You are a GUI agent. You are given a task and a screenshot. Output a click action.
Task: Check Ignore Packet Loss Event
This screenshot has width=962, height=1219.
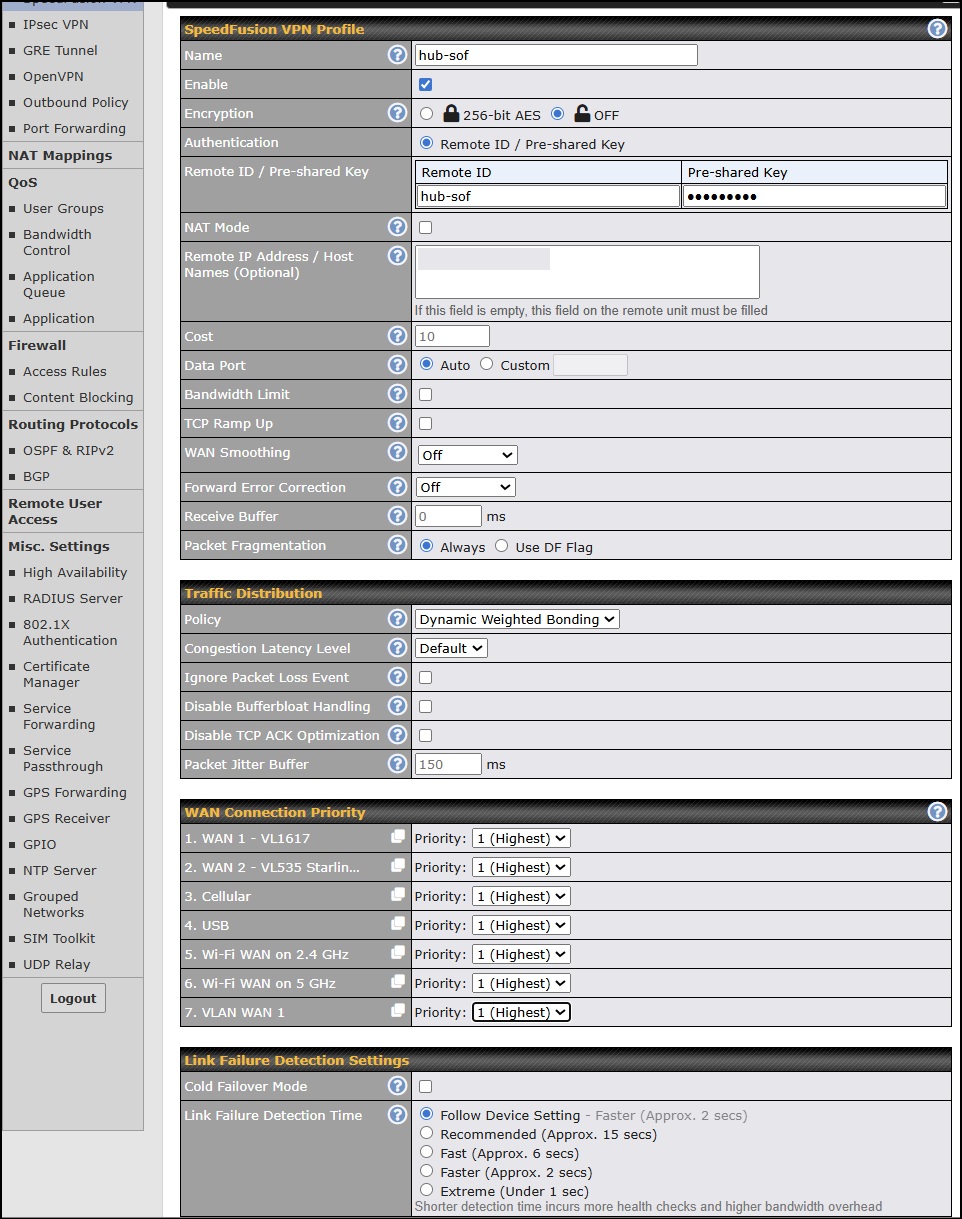425,678
